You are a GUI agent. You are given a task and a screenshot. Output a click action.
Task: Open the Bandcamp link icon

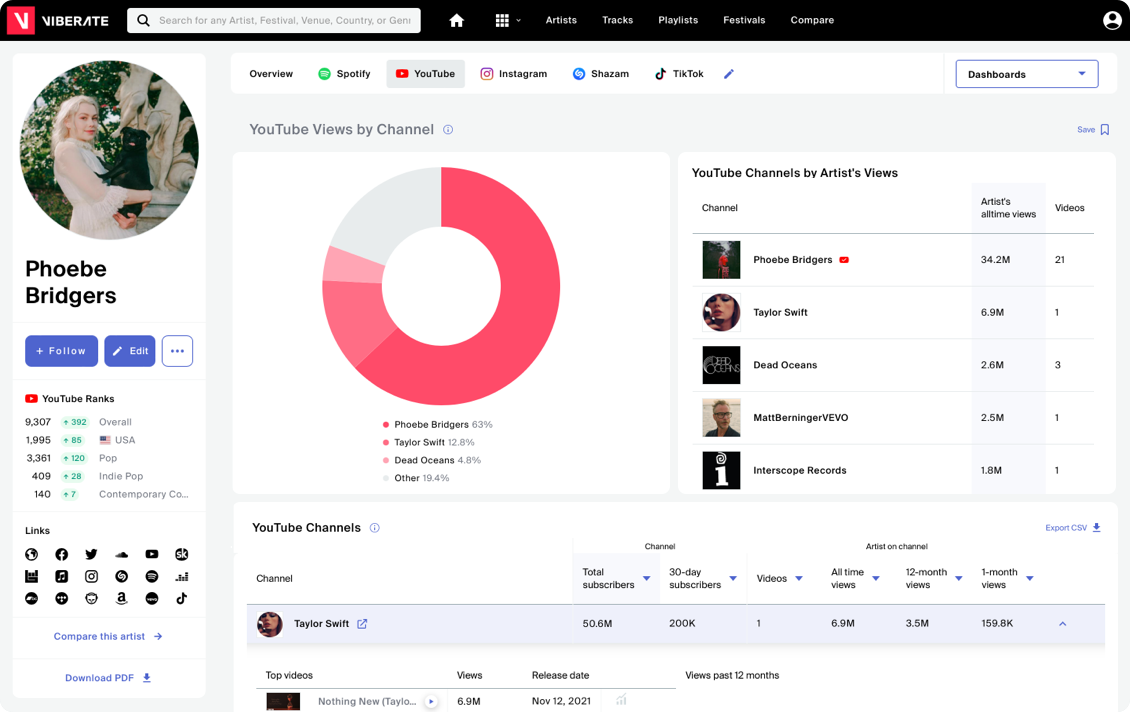click(32, 598)
